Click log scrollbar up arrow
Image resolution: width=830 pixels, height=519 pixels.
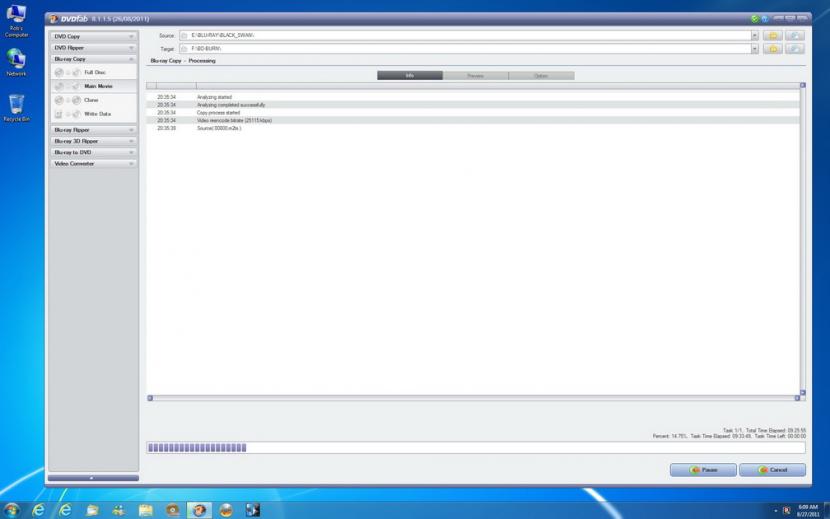coord(802,85)
